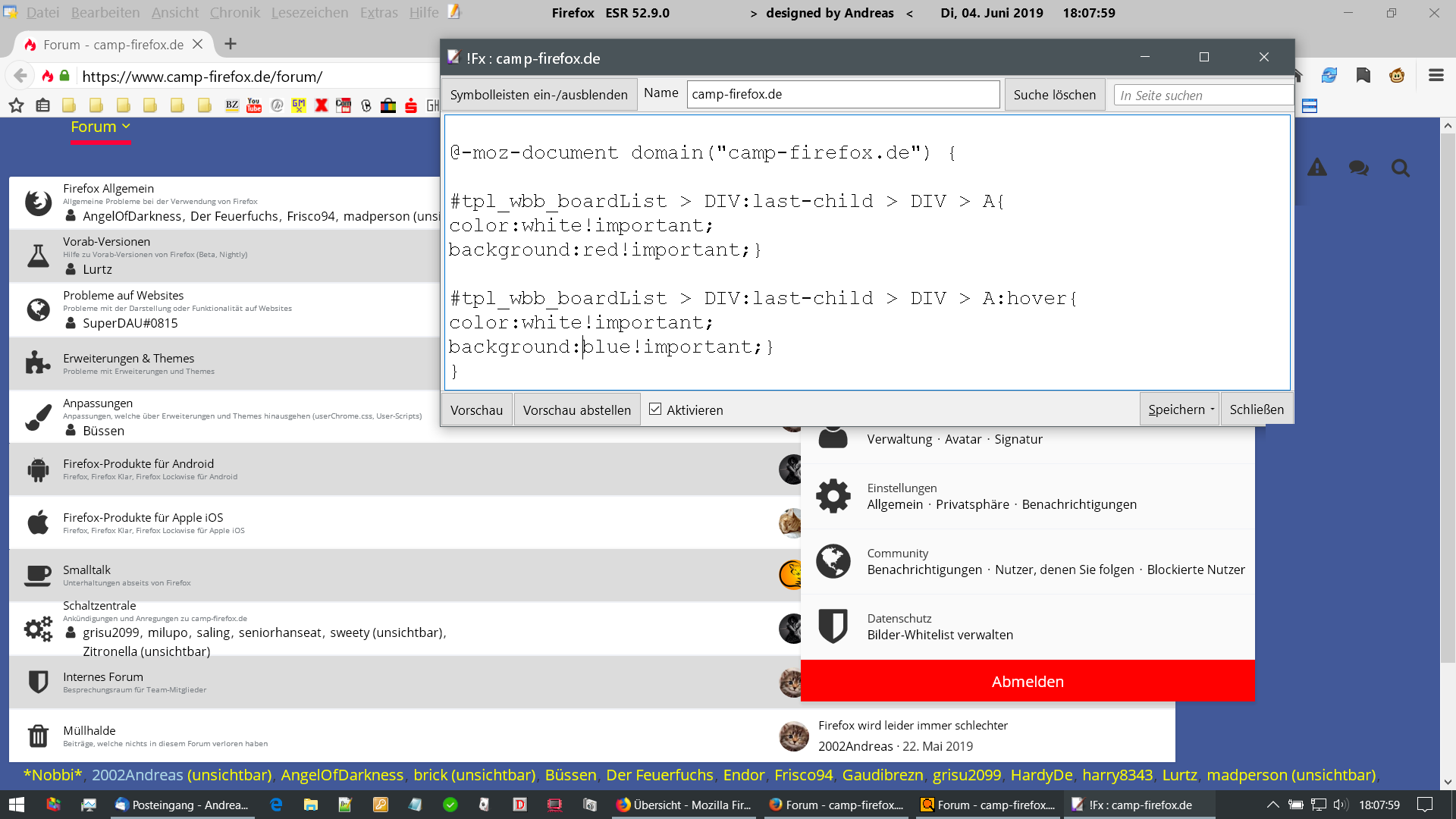Click the page scrollbar up arrow
The width and height of the screenshot is (1456, 819).
click(x=1447, y=126)
